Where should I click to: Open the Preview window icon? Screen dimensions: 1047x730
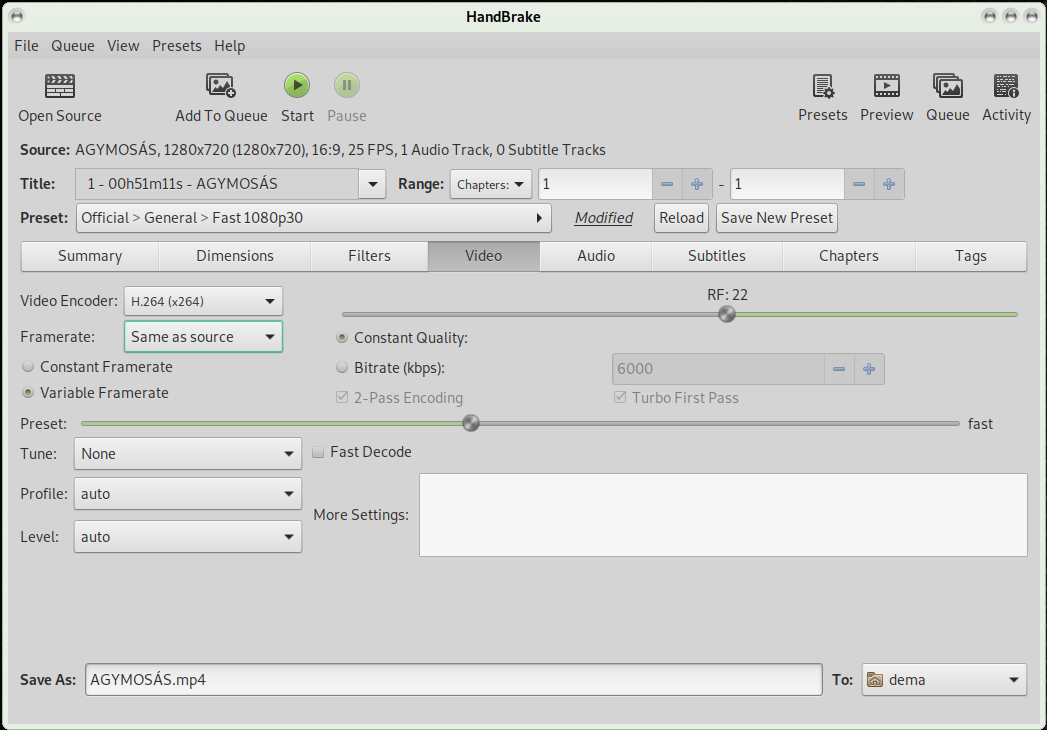click(x=886, y=86)
